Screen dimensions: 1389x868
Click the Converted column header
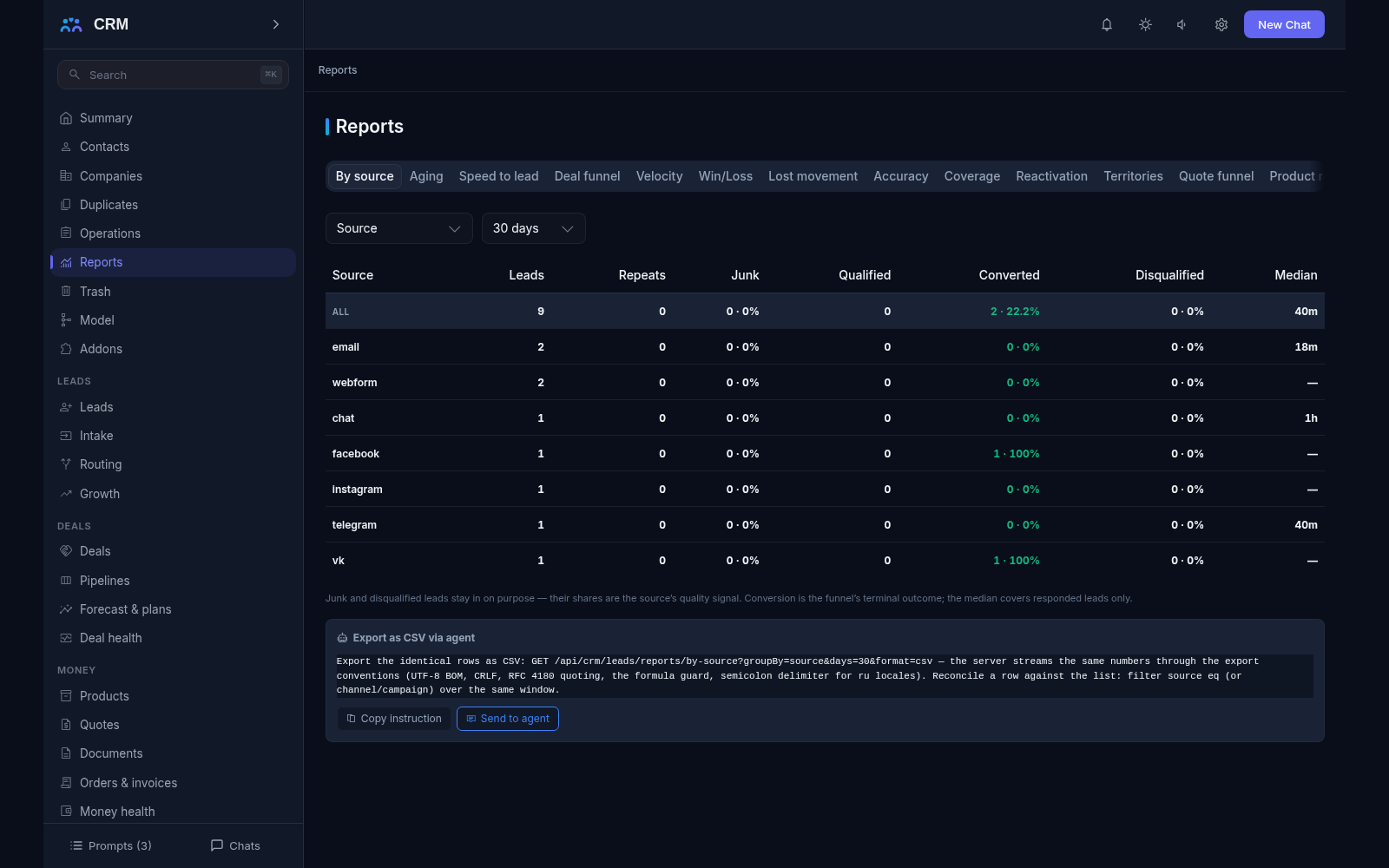tap(1009, 275)
